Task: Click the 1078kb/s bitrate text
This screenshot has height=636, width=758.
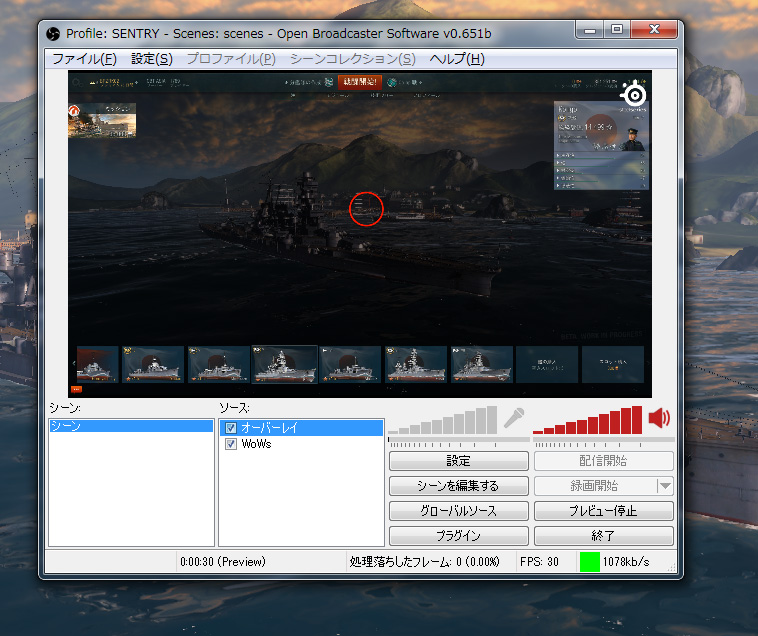Action: (626, 562)
